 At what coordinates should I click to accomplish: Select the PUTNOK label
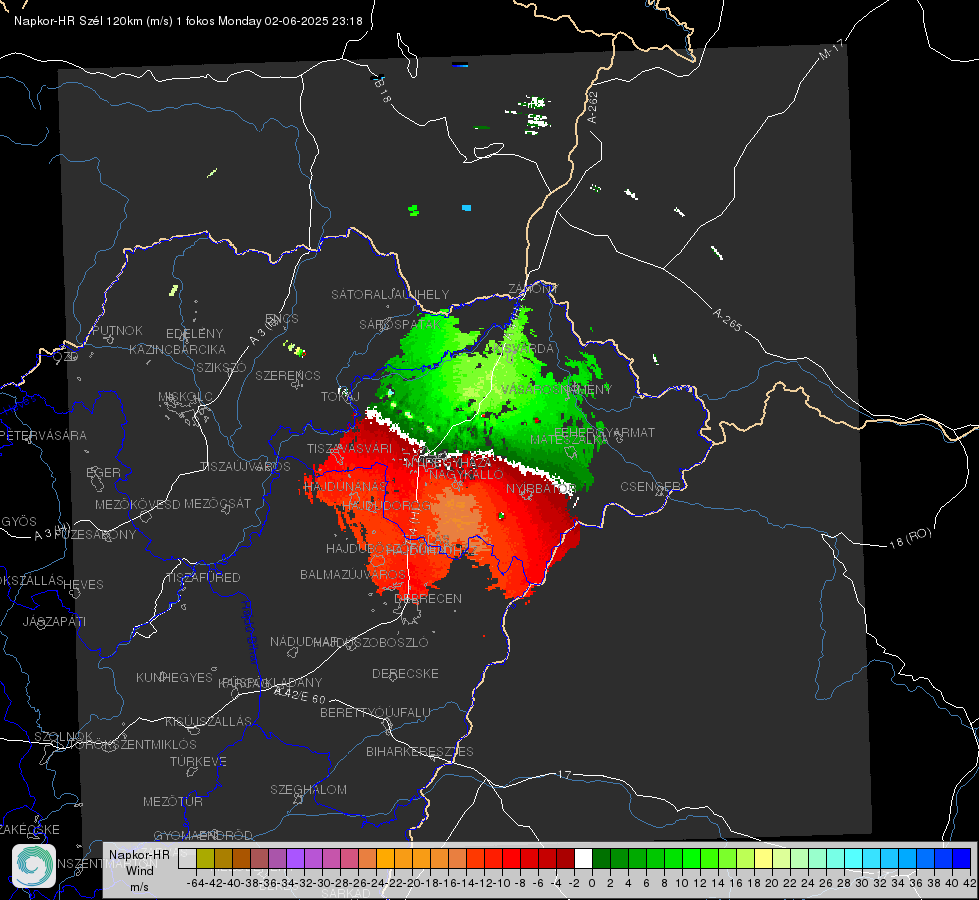click(x=117, y=330)
